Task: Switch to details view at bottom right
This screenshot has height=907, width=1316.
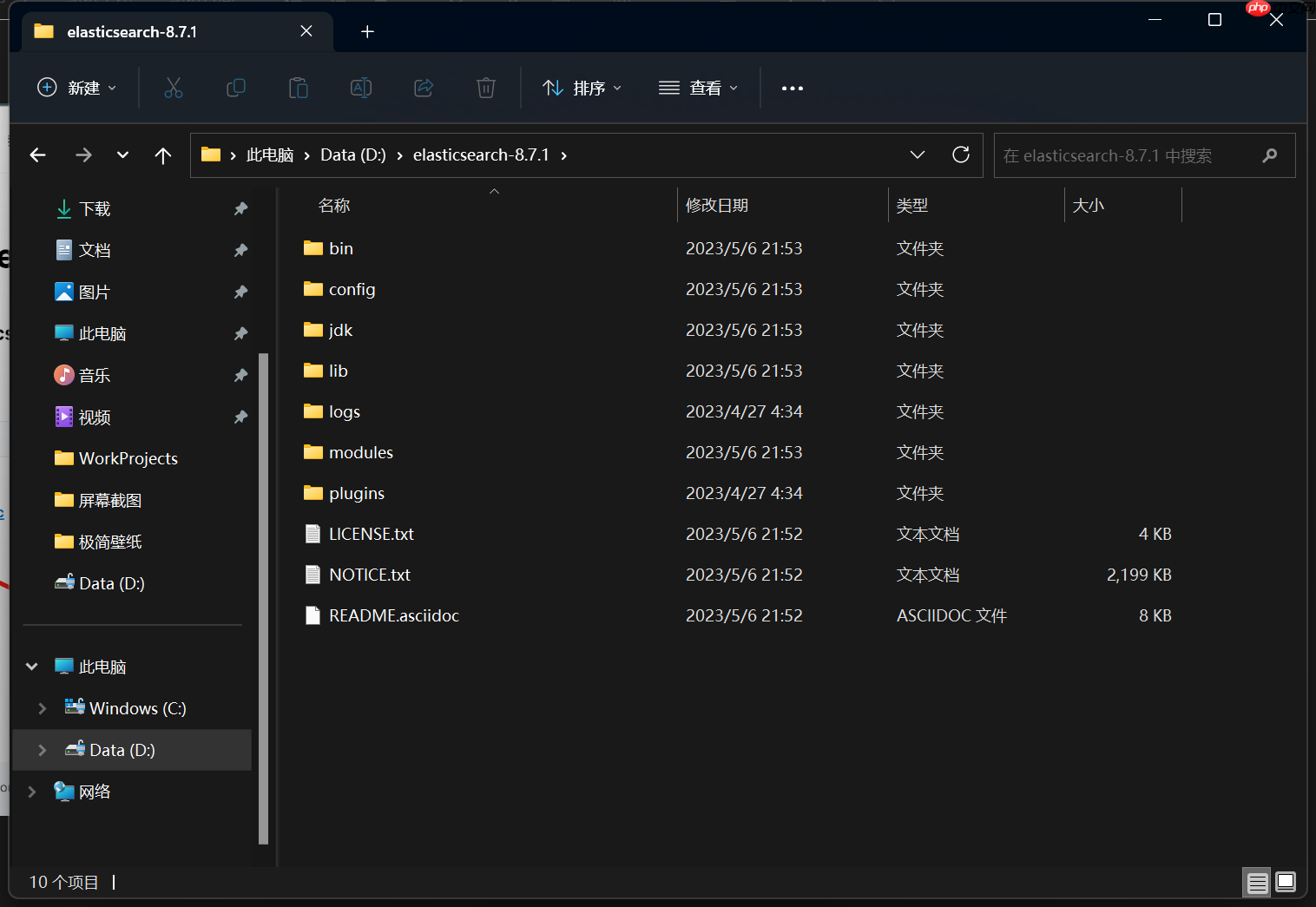Action: 1257,882
